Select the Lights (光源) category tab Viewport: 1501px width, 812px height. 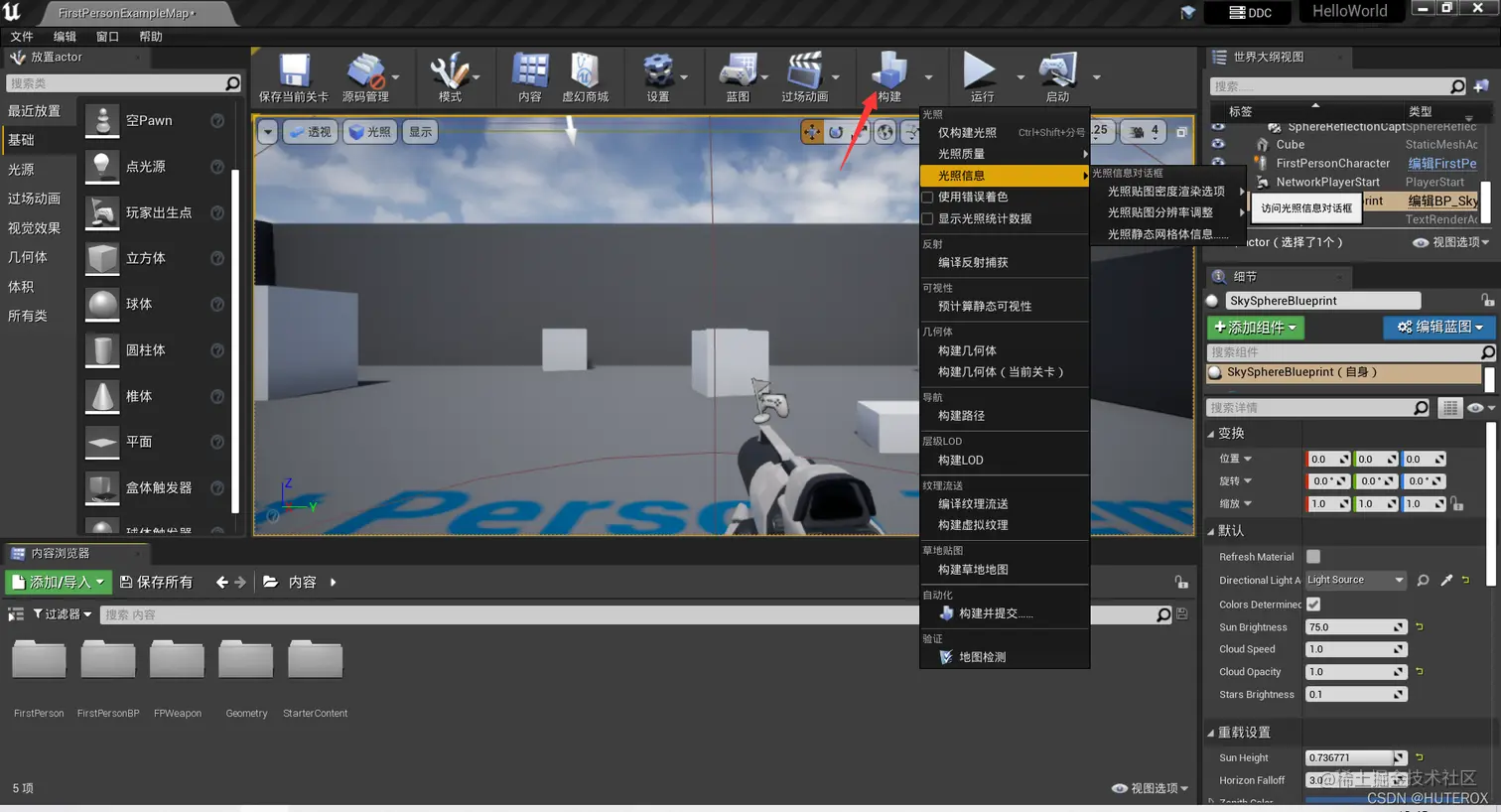pos(21,170)
